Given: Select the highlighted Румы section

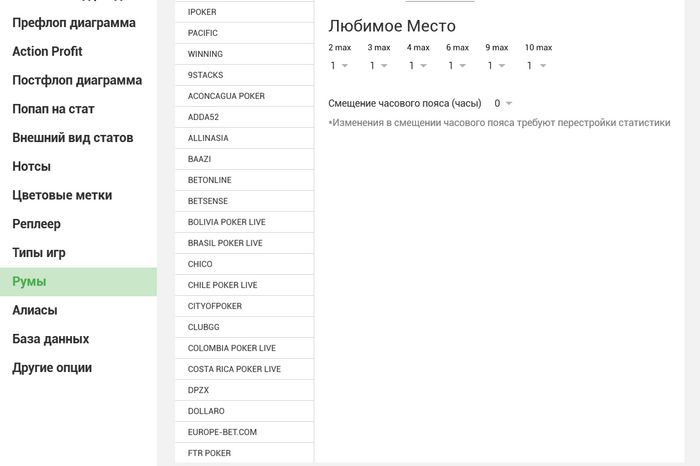Looking at the screenshot, I should (78, 282).
